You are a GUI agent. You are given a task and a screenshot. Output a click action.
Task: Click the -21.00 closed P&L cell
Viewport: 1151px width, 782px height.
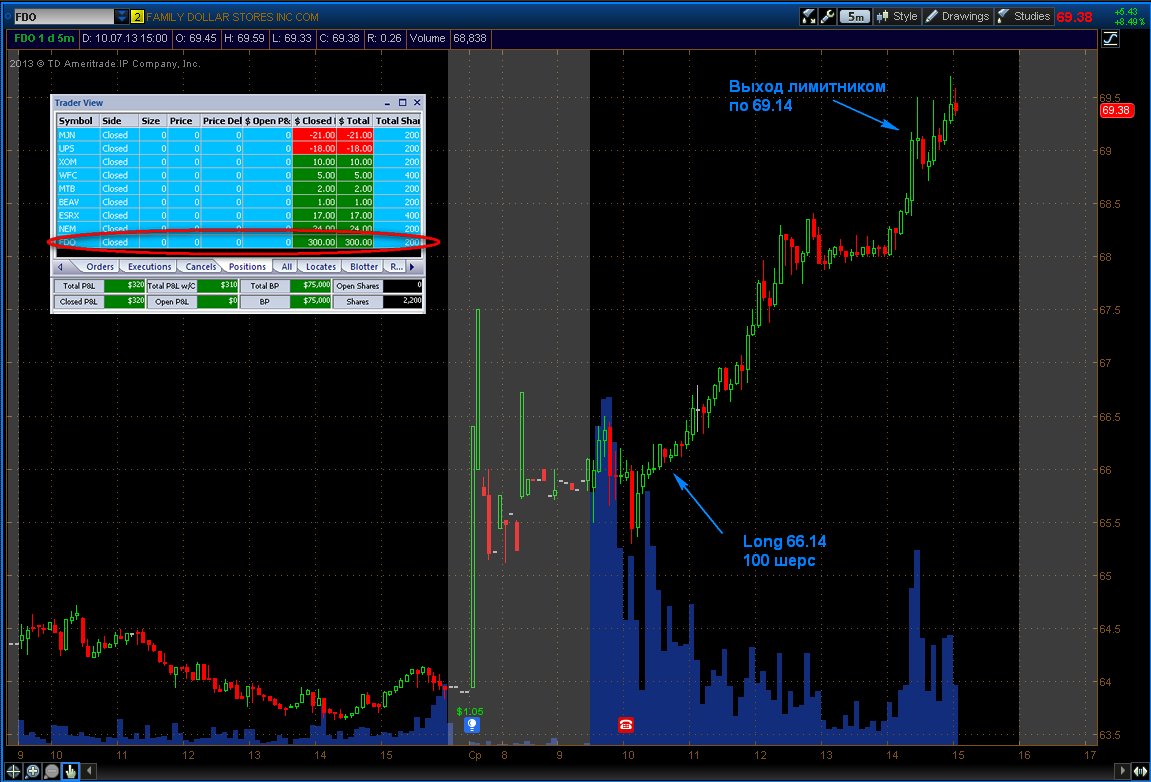(x=315, y=135)
